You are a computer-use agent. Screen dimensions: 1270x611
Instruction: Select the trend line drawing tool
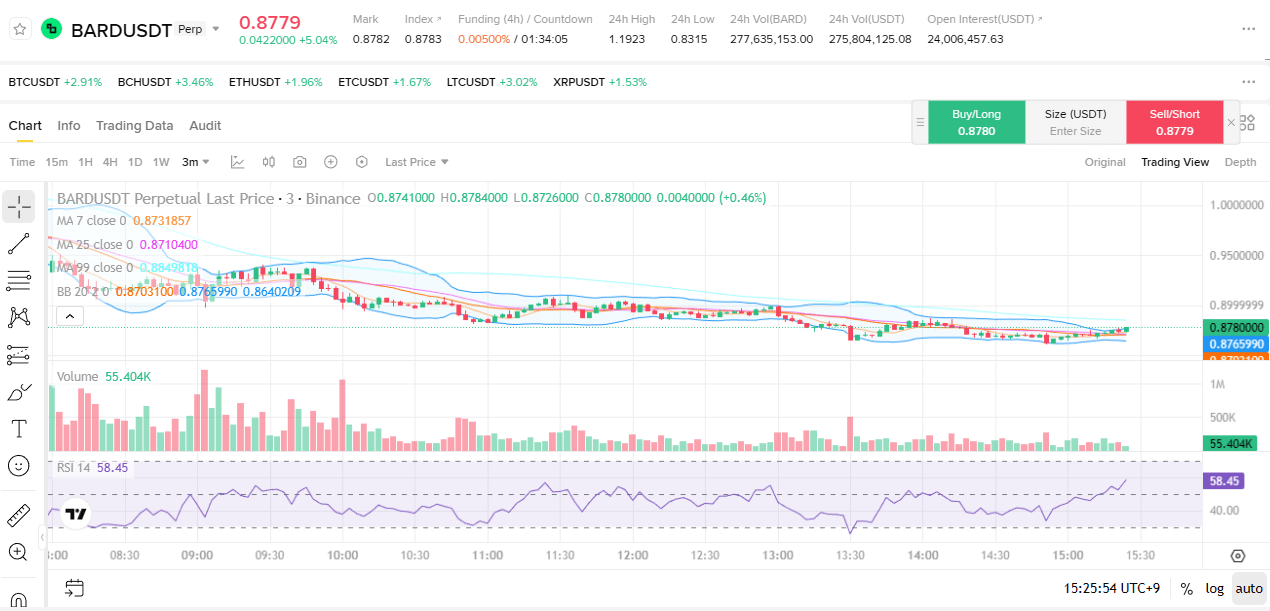19,244
